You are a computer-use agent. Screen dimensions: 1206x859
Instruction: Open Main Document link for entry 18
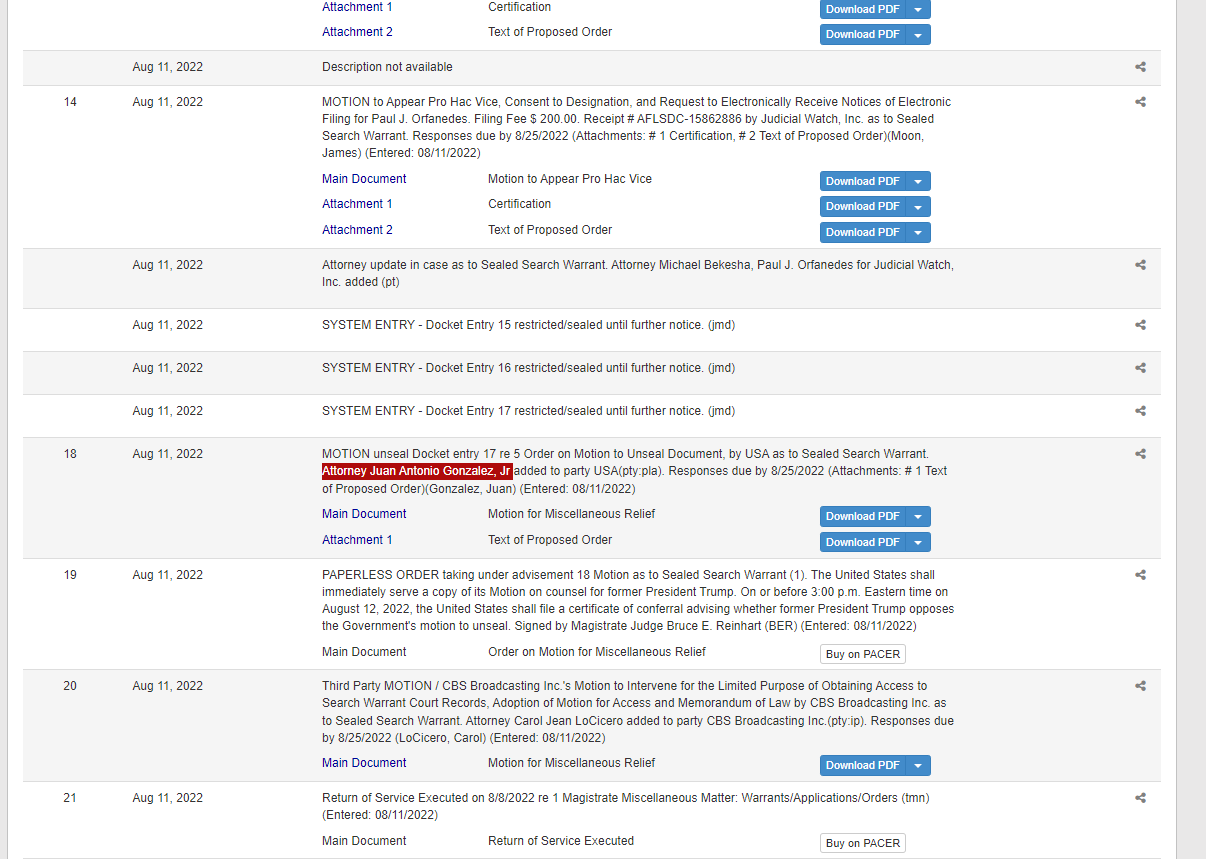pos(364,514)
